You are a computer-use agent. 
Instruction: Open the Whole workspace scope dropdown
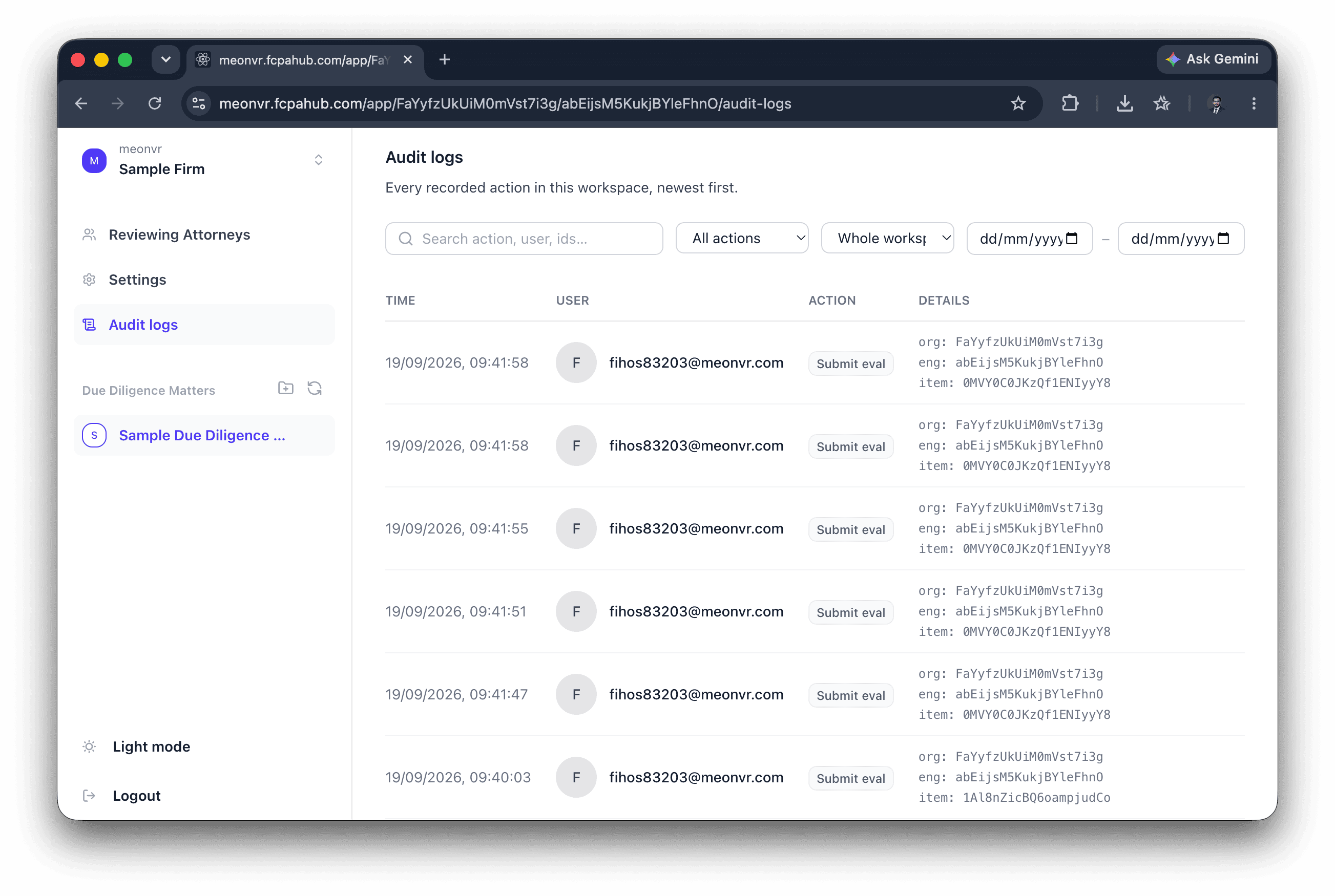[x=887, y=238]
